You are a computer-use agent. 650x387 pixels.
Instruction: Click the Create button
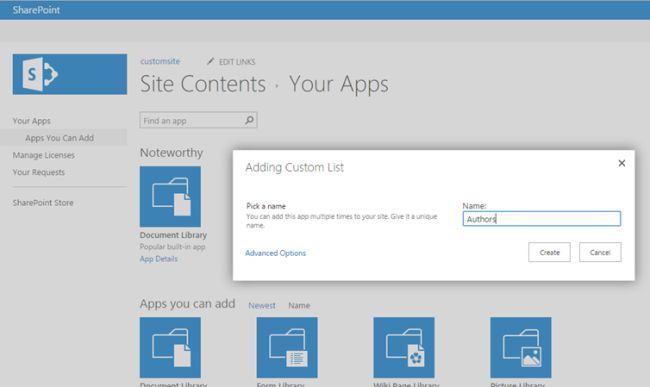point(549,252)
